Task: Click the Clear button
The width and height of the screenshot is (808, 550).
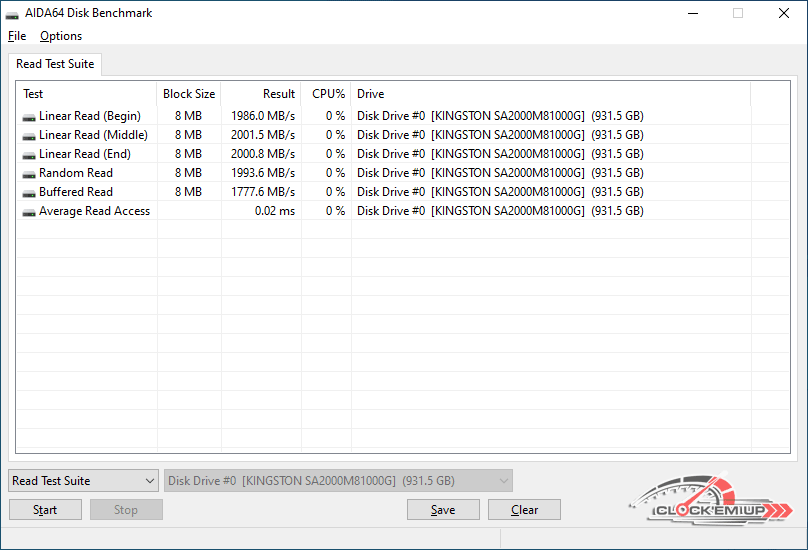Action: click(524, 510)
